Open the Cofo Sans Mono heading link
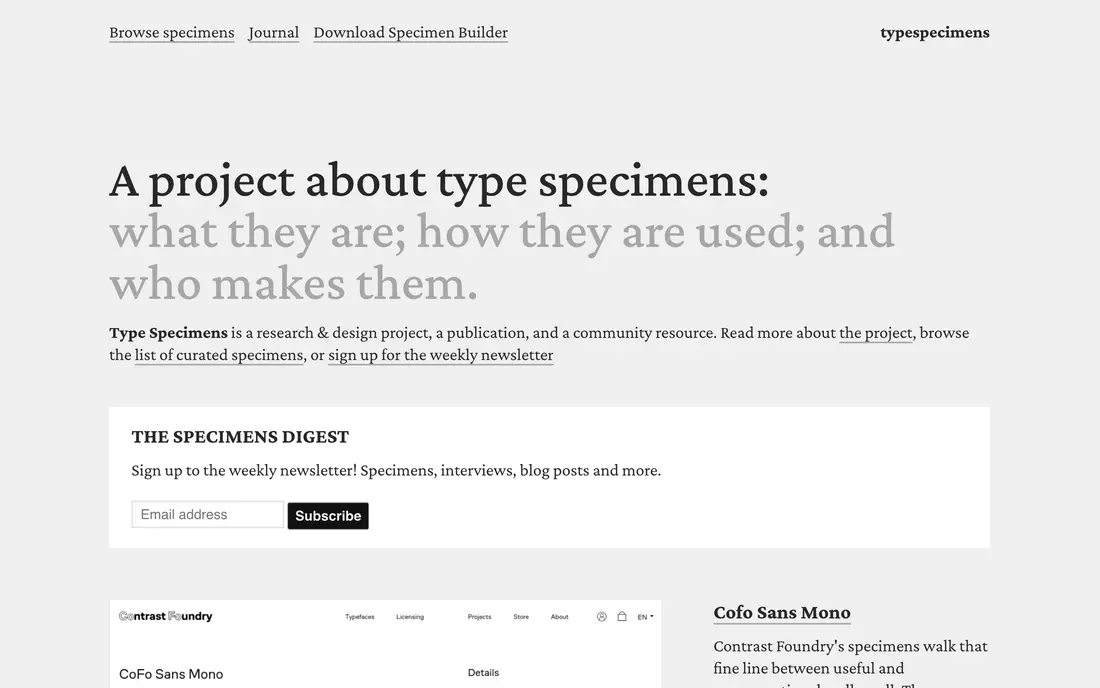1100x688 pixels. point(782,612)
